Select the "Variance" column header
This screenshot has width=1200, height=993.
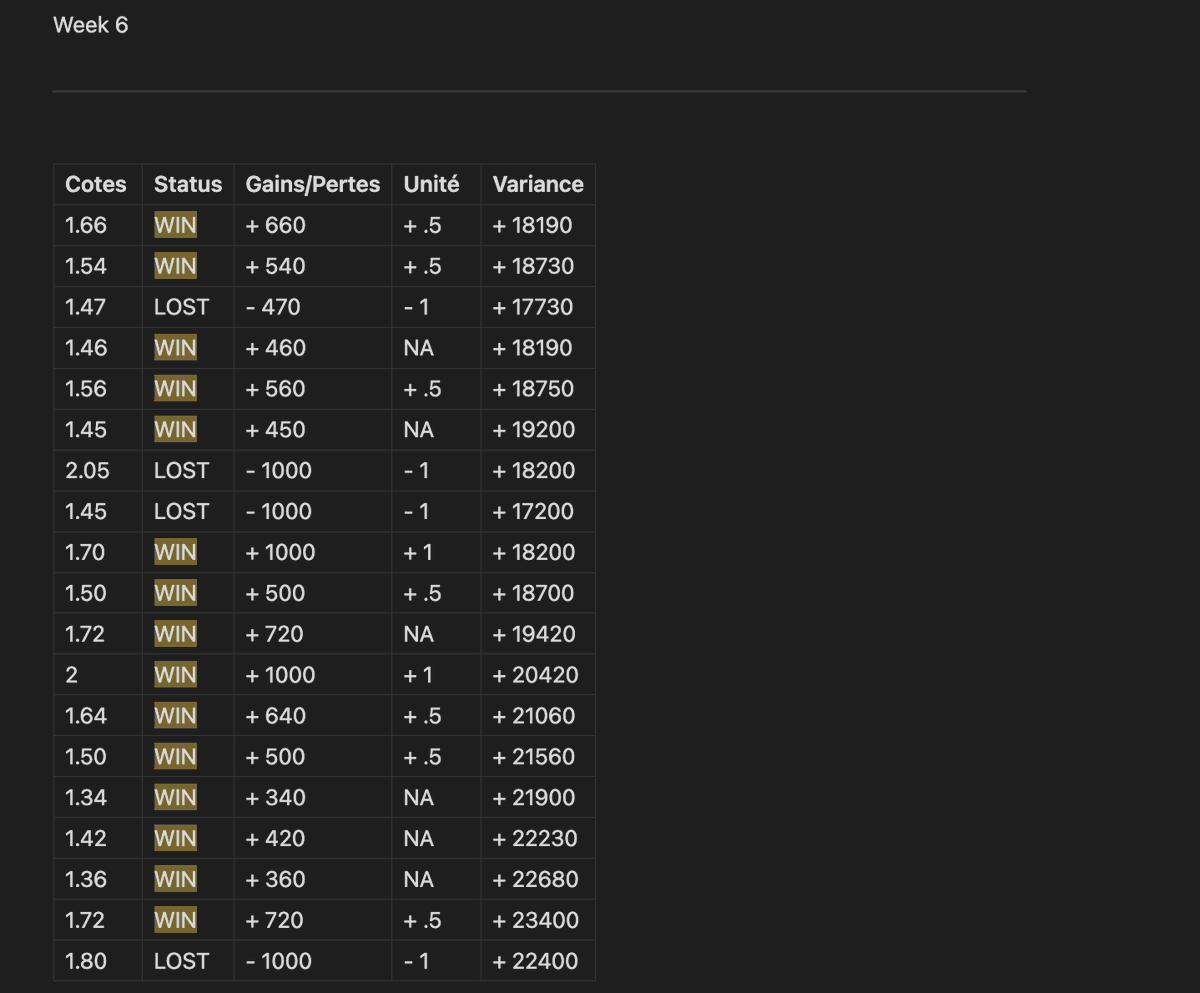tap(538, 184)
